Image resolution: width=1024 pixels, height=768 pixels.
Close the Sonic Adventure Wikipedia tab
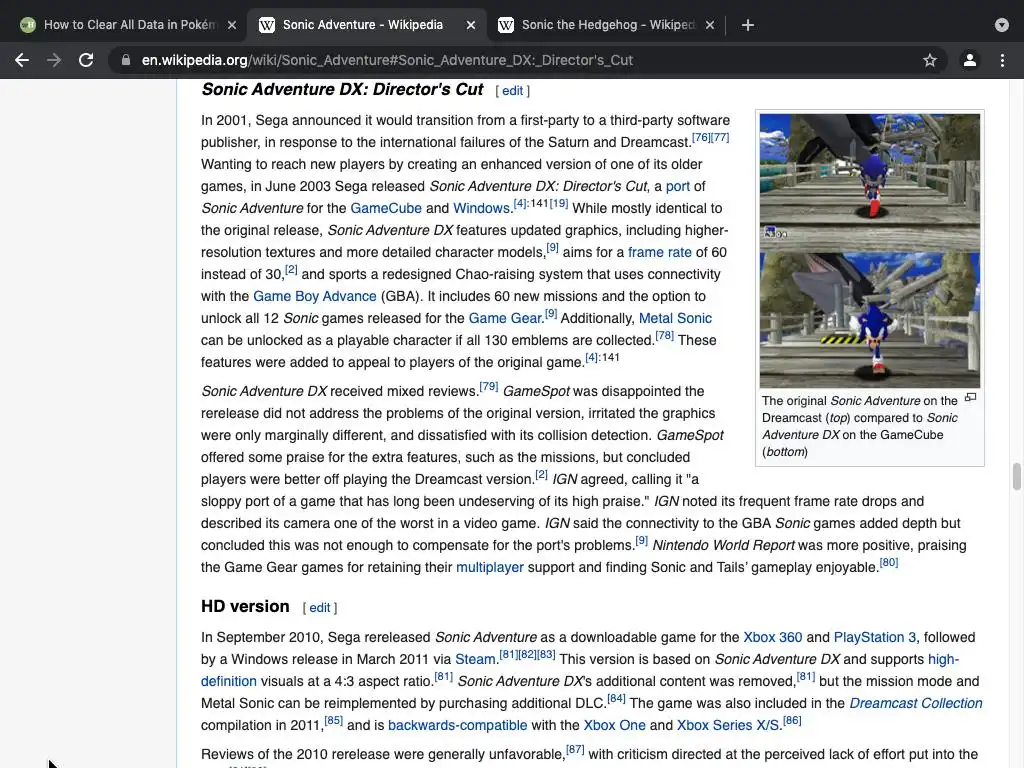[x=471, y=25]
